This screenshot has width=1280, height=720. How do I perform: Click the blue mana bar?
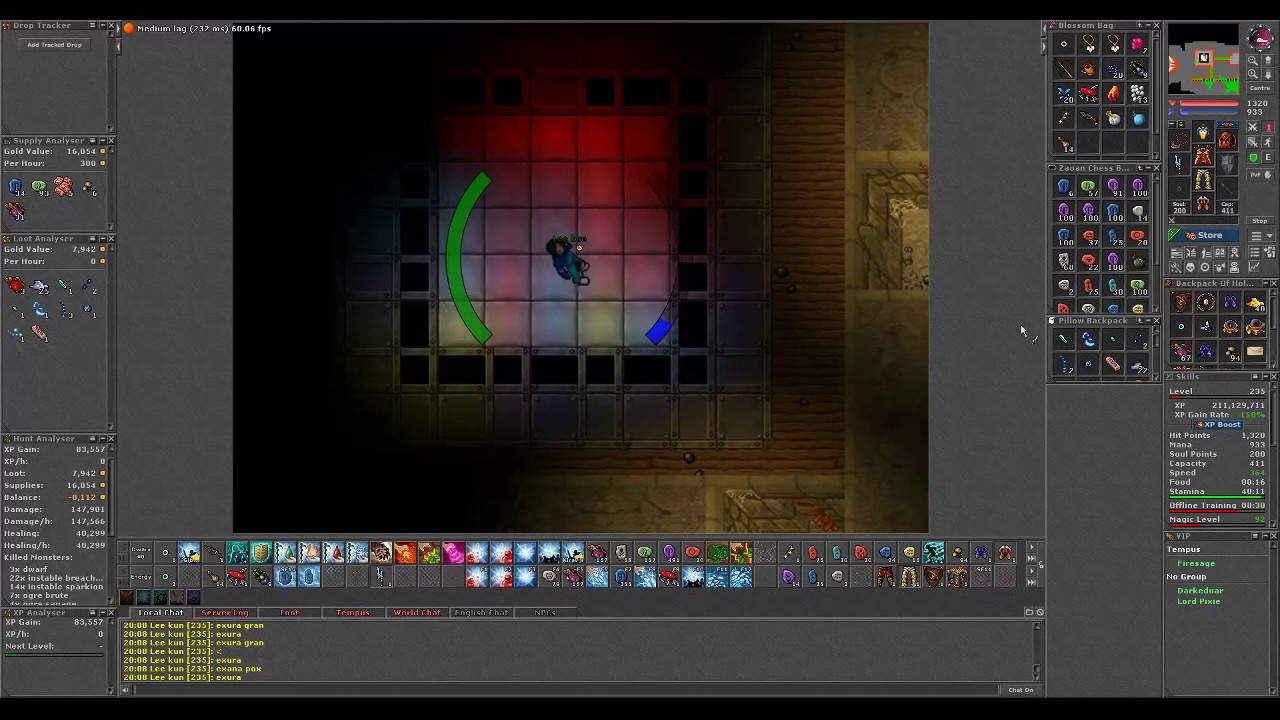(1209, 112)
